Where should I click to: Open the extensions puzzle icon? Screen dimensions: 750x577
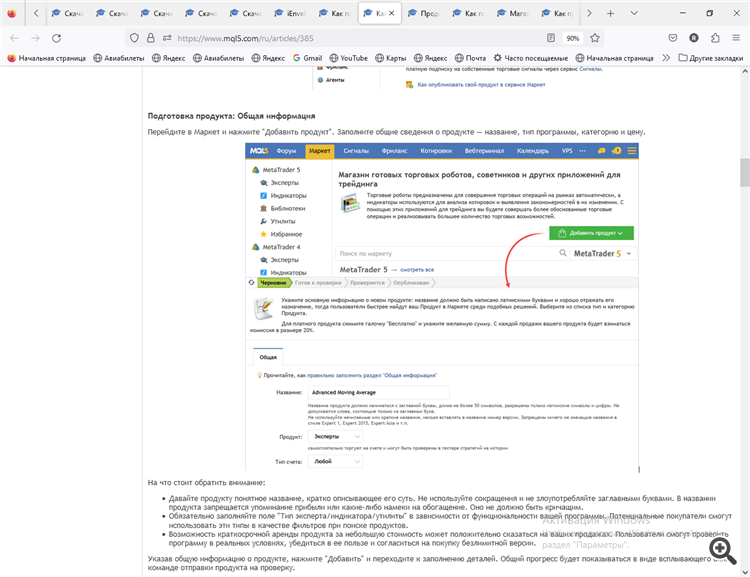coord(715,38)
